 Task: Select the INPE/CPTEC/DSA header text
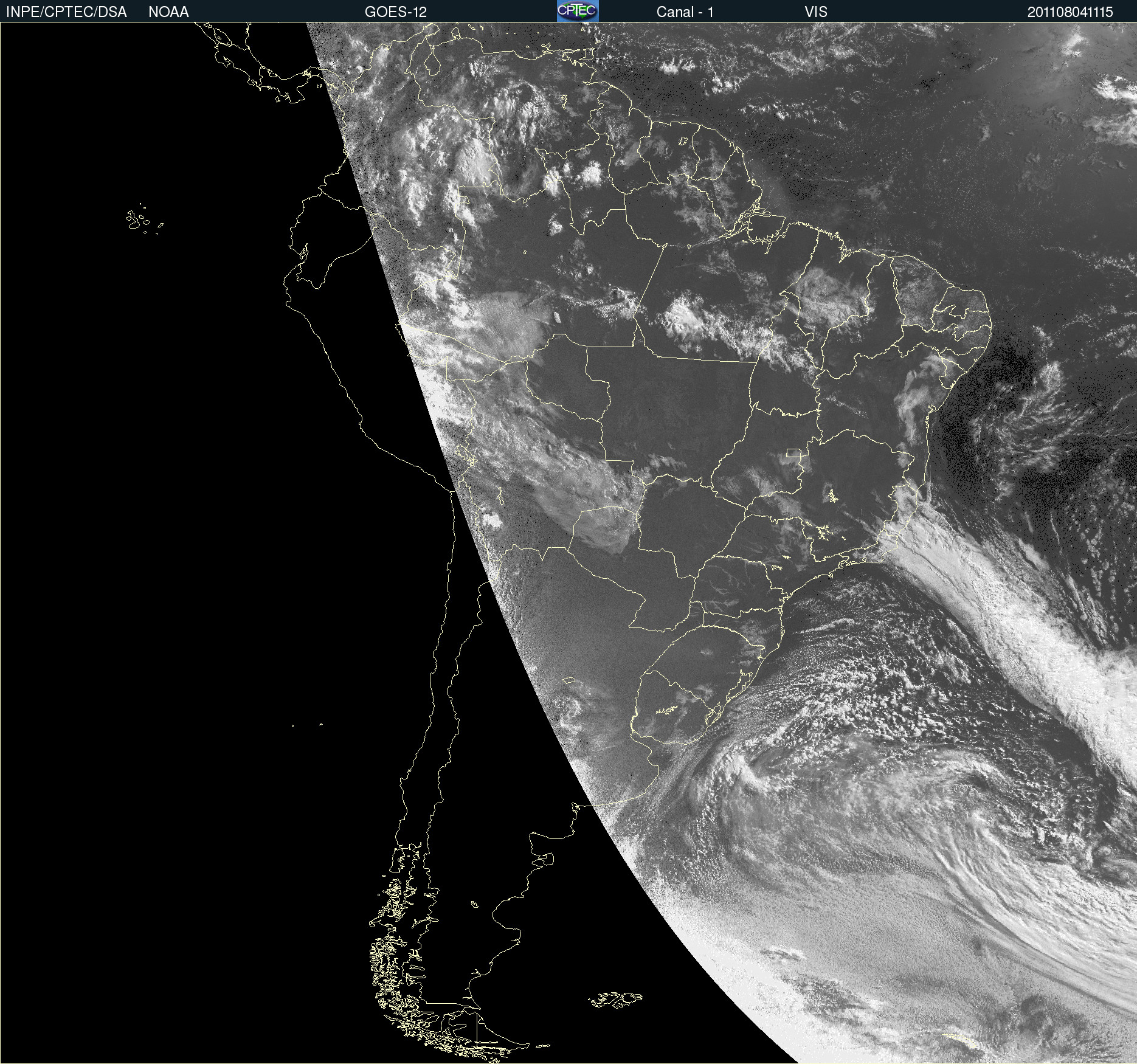coord(66,12)
